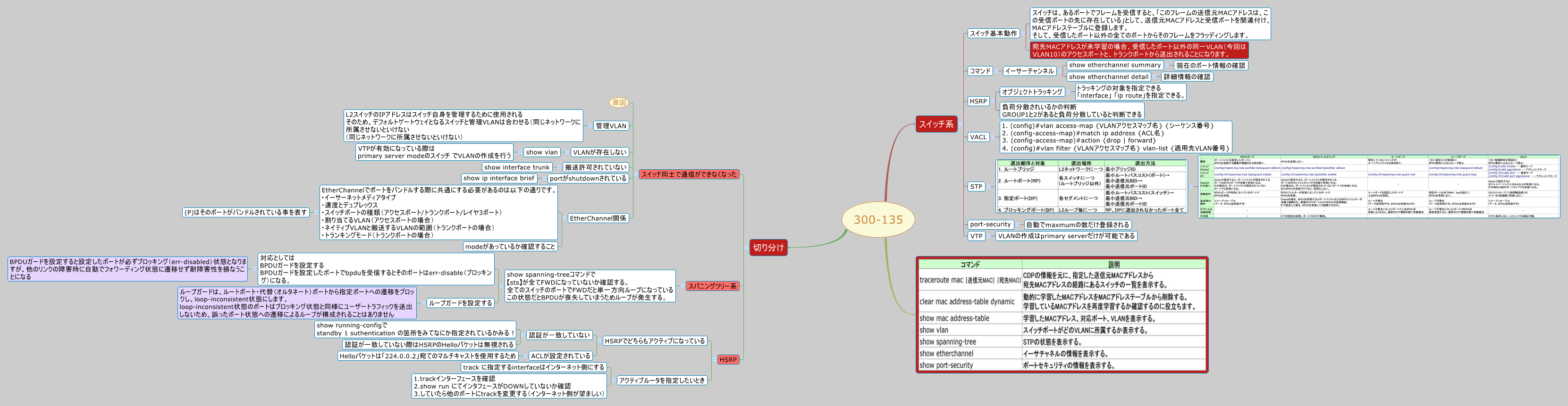This screenshot has height=406, width=1568.
Task: Select the red スパニングツリー系 node
Action: [712, 286]
